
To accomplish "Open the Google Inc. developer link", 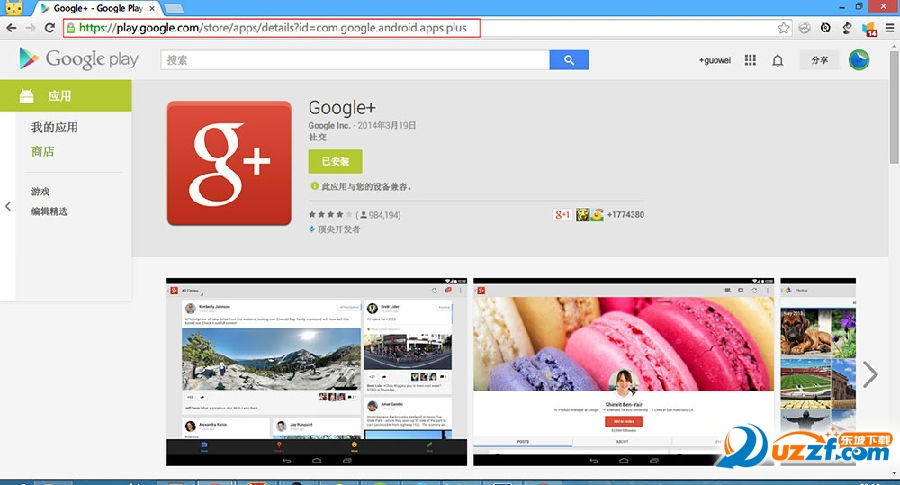I will click(x=329, y=125).
